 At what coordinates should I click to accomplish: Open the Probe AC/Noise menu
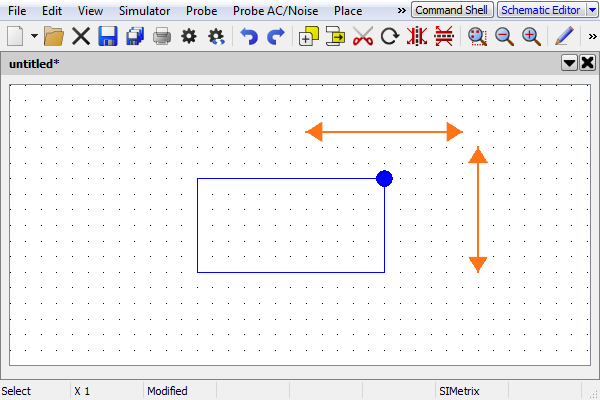(x=276, y=10)
